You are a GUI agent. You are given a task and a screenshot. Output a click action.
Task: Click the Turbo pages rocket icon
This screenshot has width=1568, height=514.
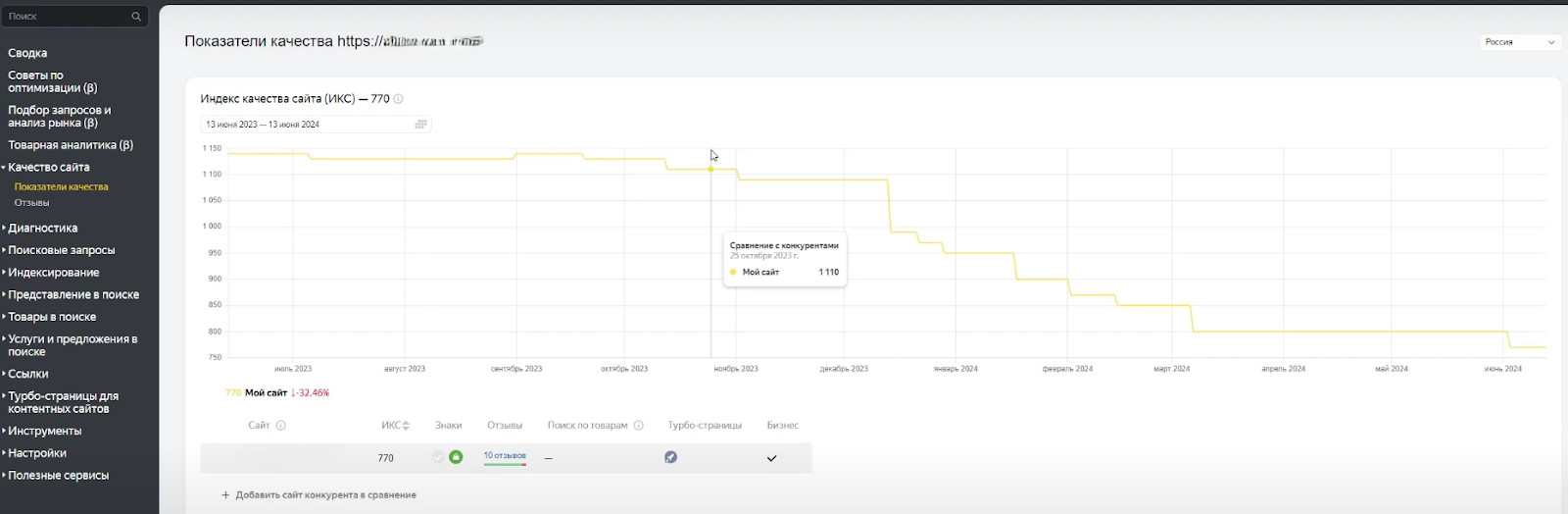pyautogui.click(x=671, y=457)
